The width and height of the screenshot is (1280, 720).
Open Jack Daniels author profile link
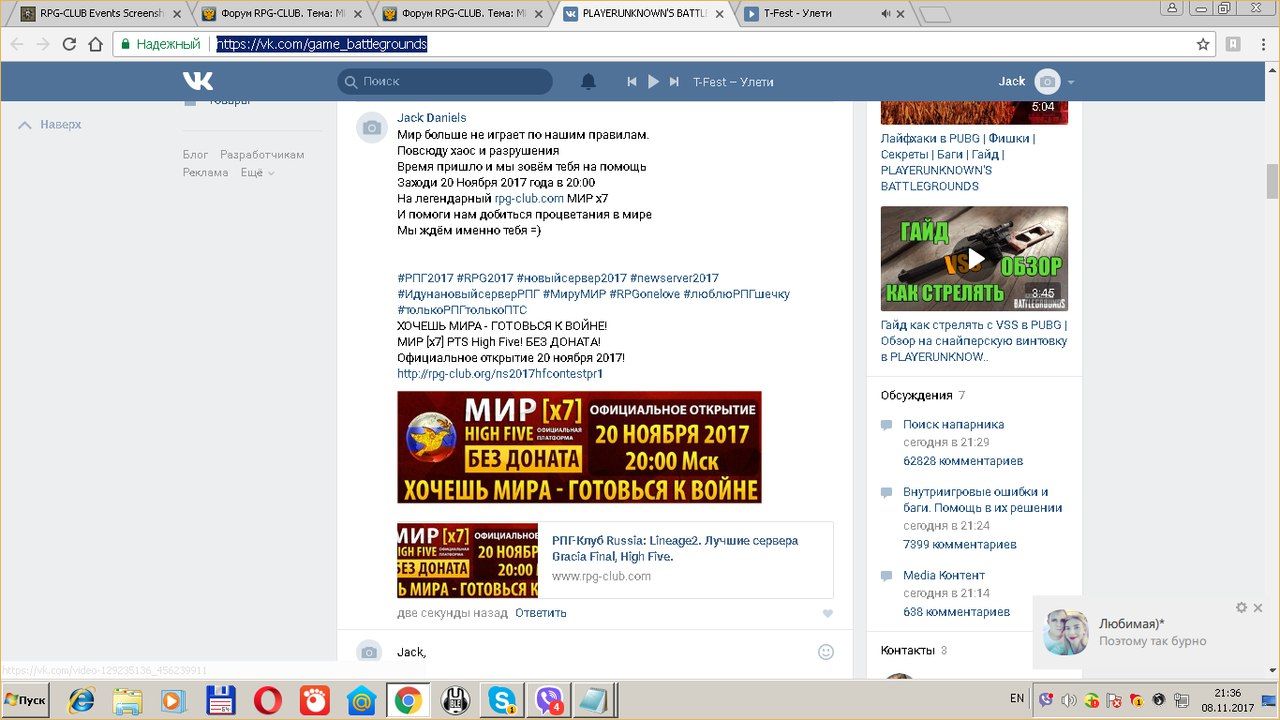431,118
